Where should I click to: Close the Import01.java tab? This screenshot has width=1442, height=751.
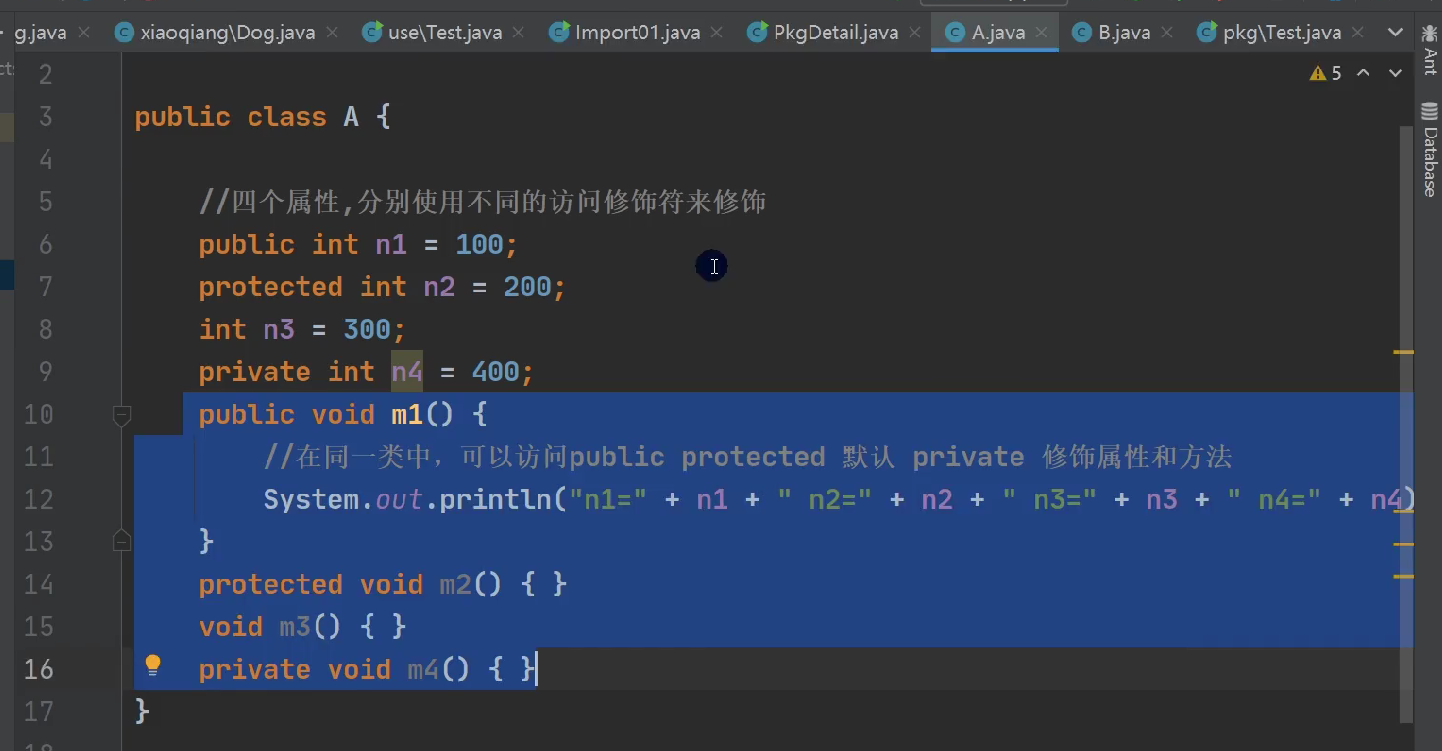(x=717, y=32)
